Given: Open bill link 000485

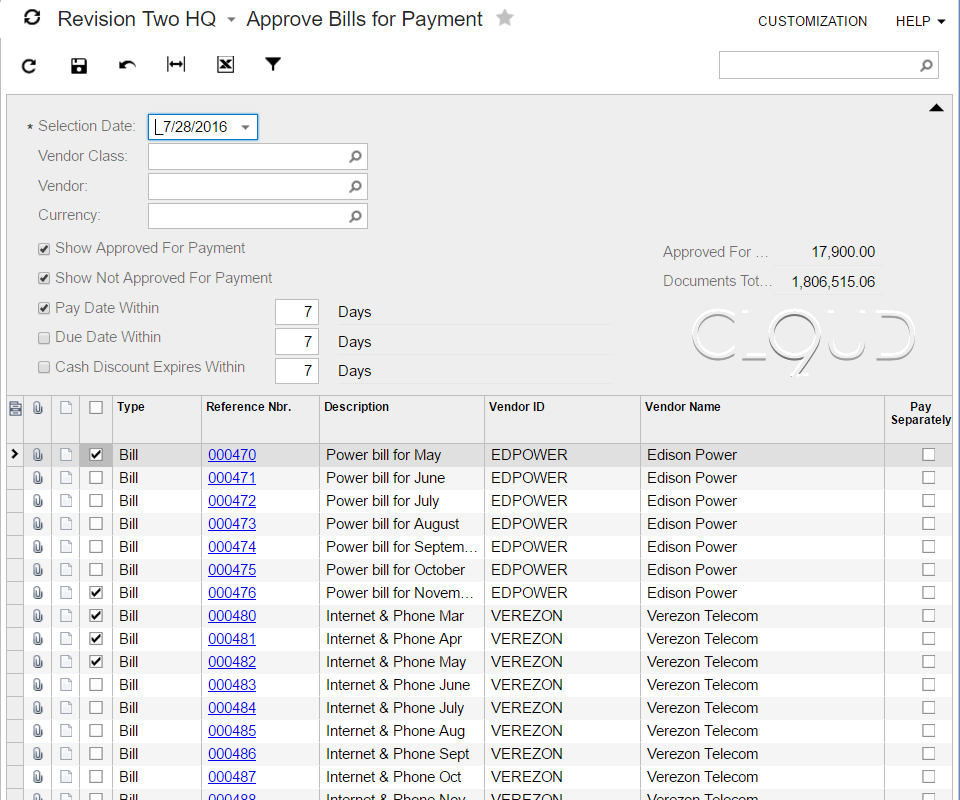Looking at the screenshot, I should click(232, 731).
